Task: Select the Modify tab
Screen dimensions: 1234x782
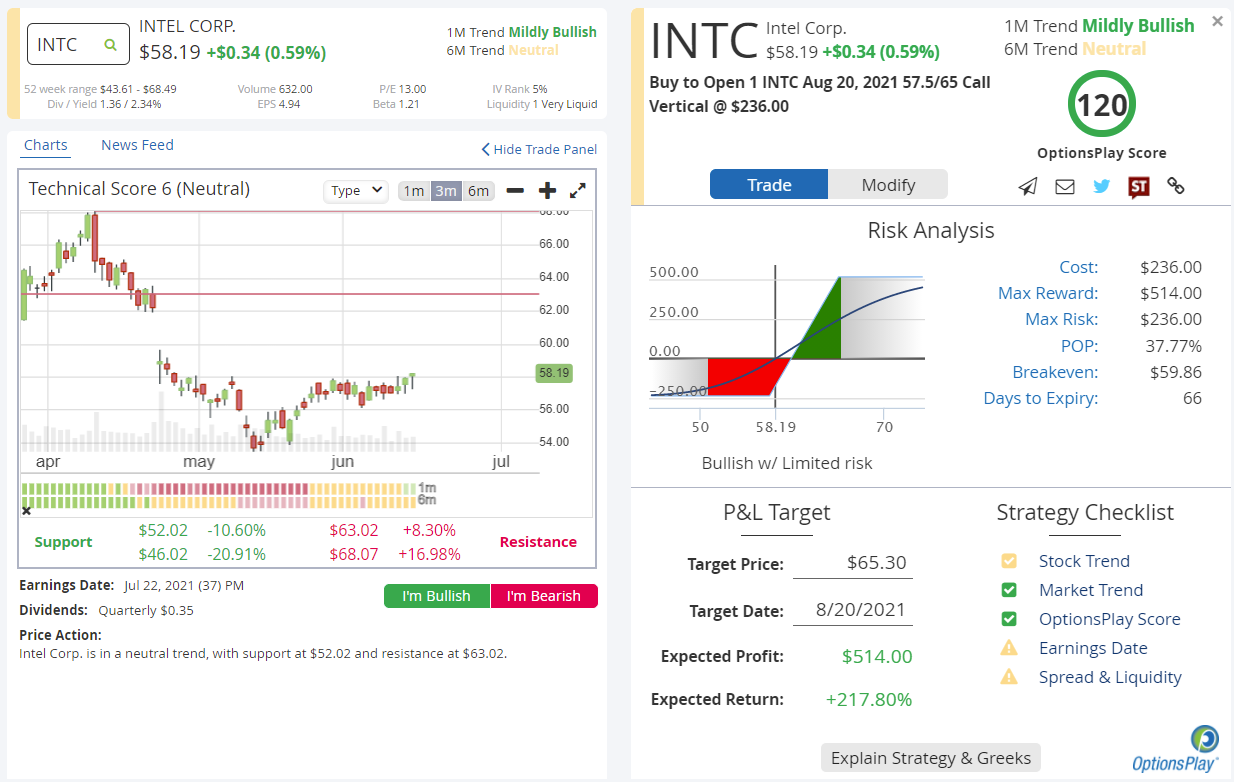Action: pyautogui.click(x=888, y=184)
